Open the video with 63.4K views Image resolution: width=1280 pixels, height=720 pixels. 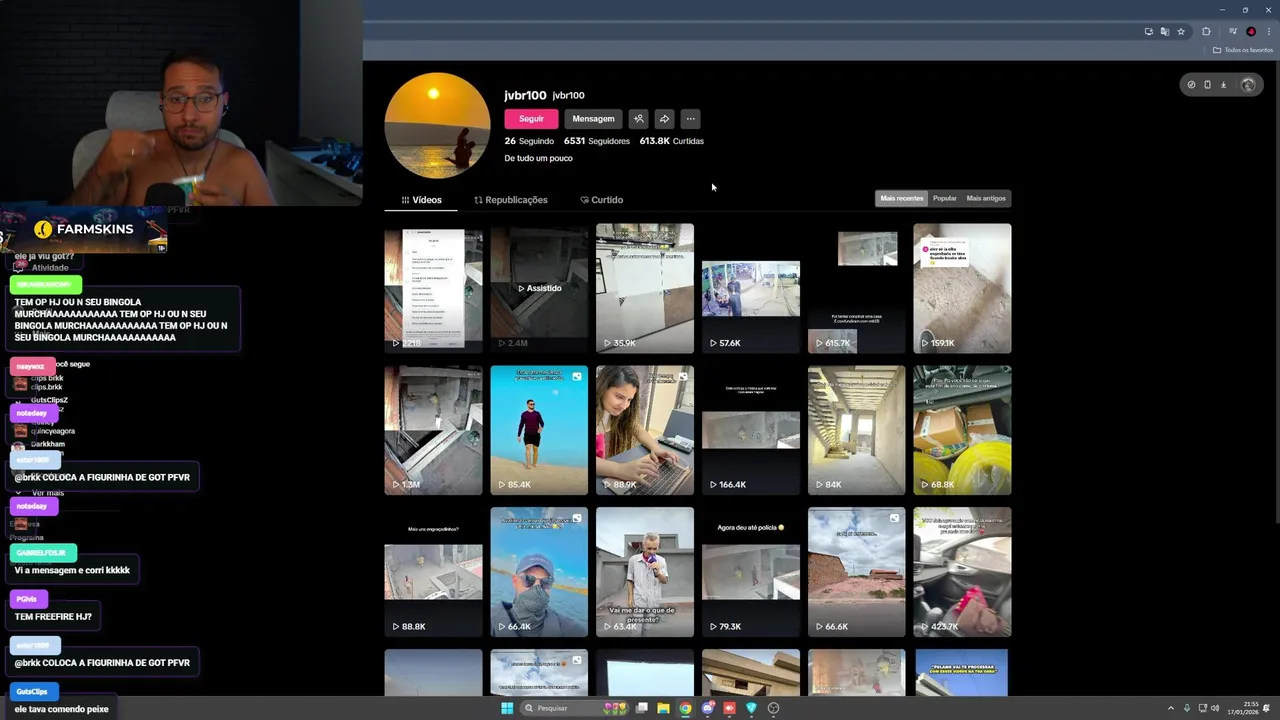coord(645,572)
